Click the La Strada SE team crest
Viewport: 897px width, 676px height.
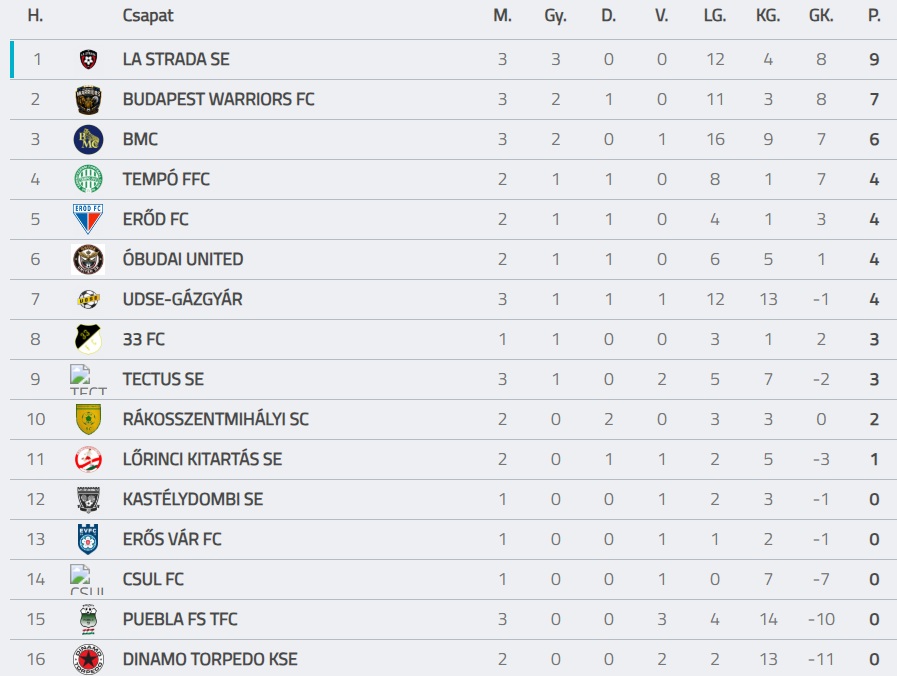(x=88, y=59)
